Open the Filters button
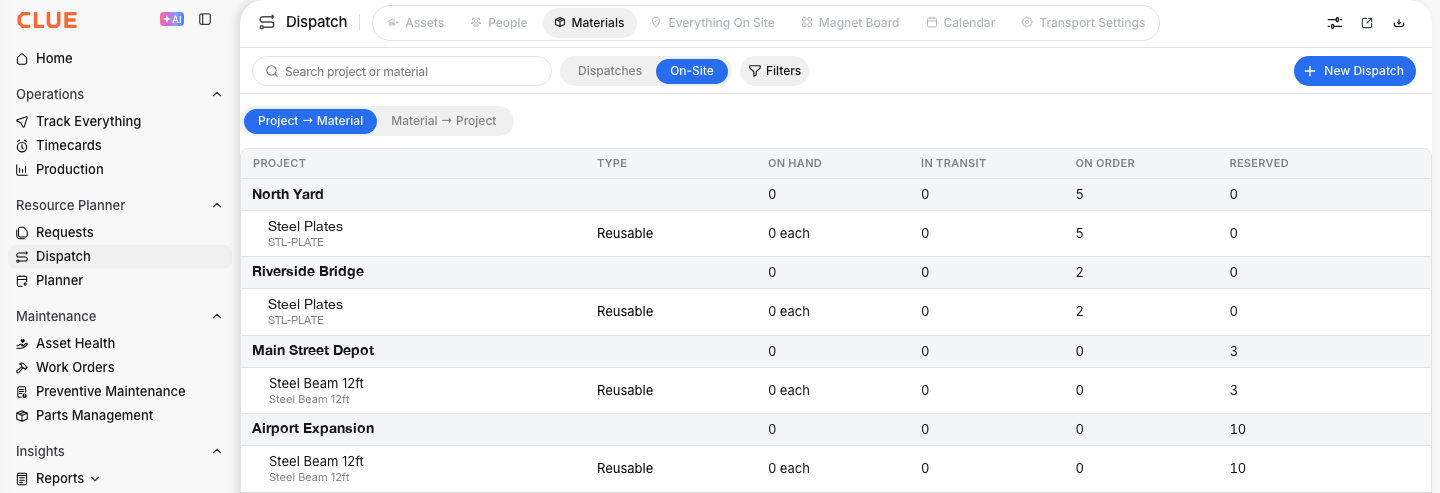 point(775,71)
